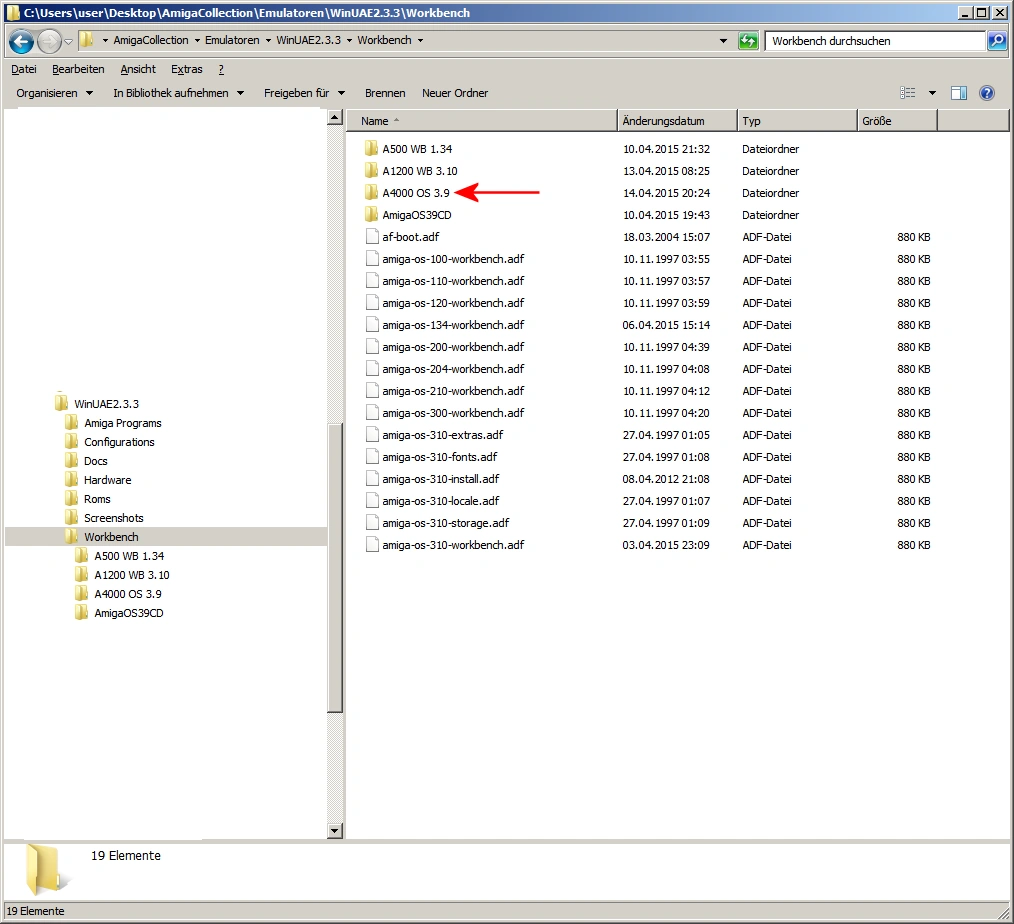Open view options dropdown arrow

(x=932, y=93)
